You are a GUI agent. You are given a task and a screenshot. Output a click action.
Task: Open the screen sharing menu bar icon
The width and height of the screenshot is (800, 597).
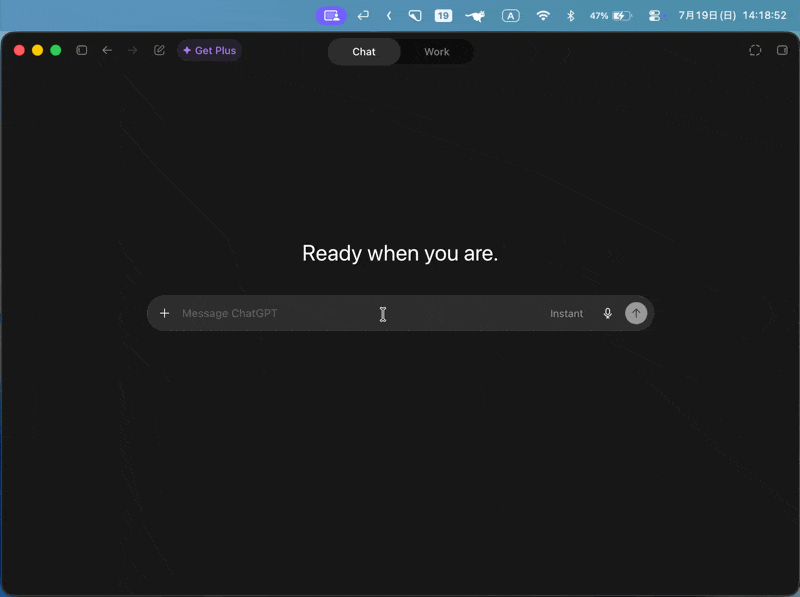(x=331, y=16)
